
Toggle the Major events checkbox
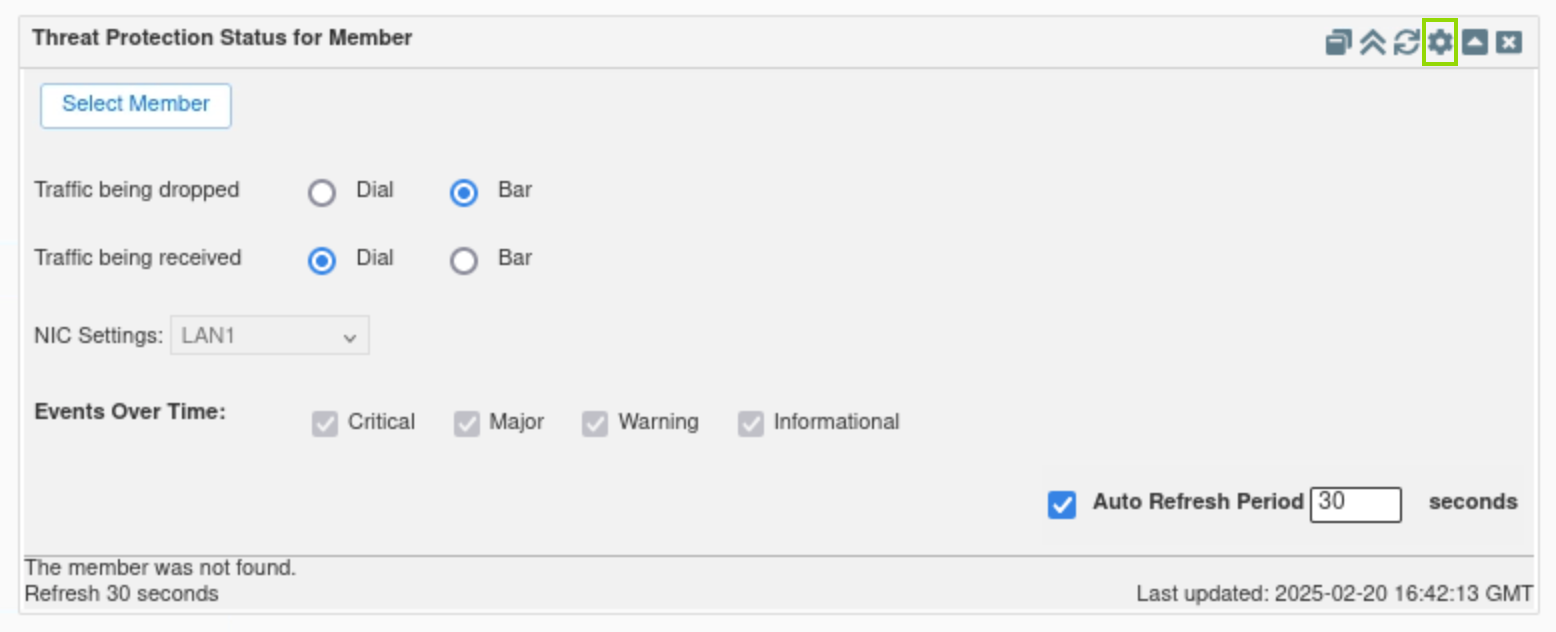point(467,424)
